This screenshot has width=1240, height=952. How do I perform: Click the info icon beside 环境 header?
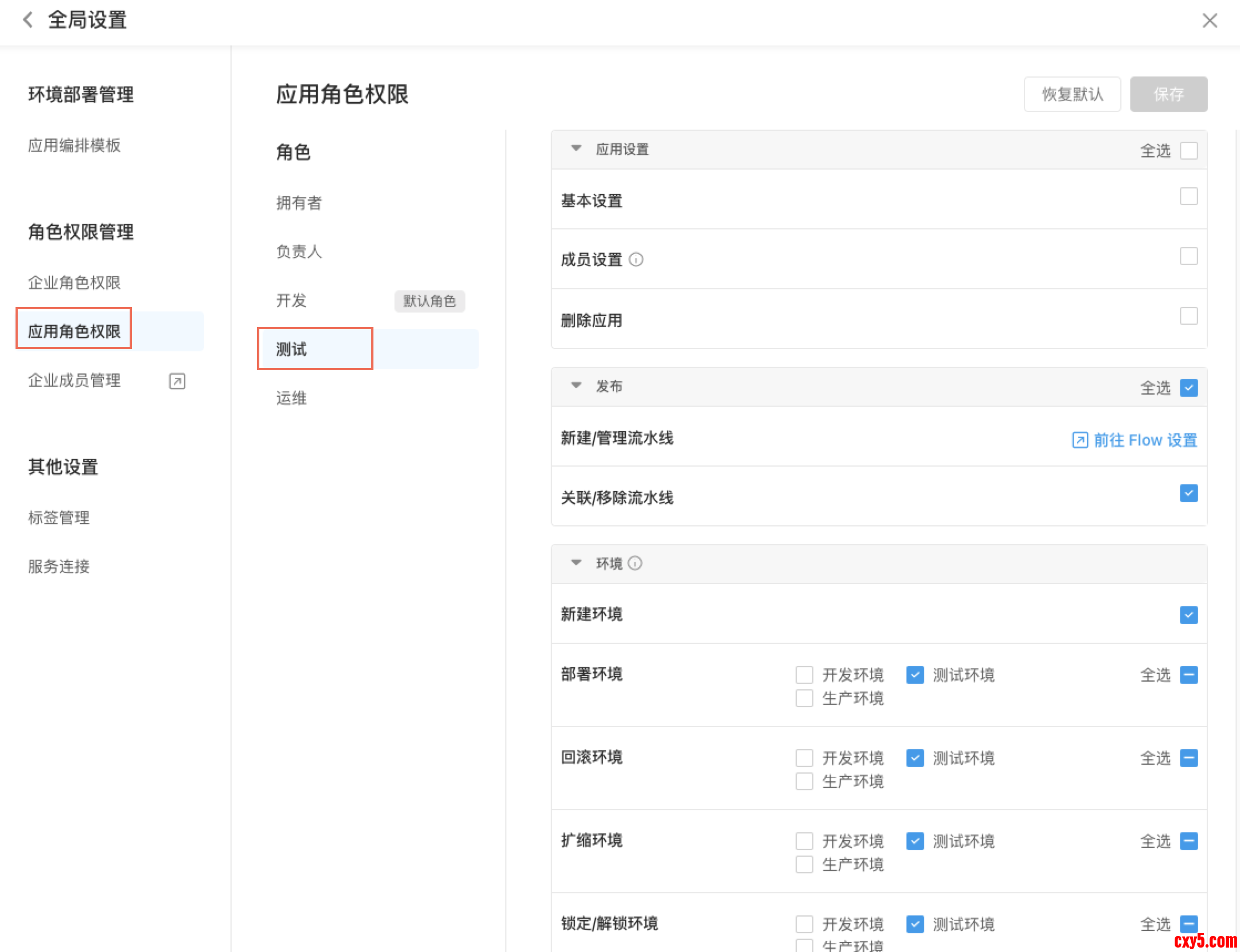635,563
